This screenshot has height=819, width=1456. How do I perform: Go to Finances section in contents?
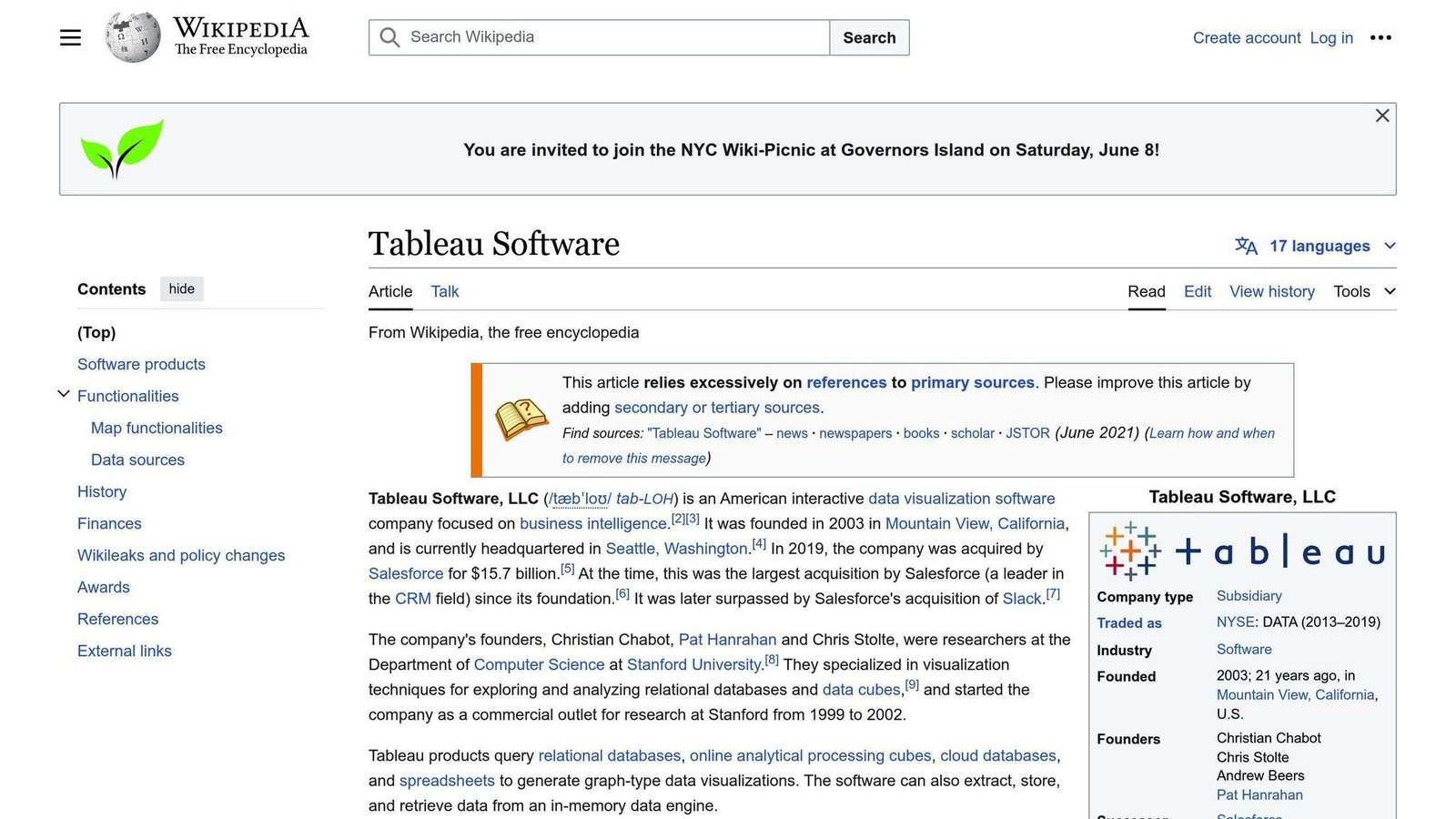coord(109,523)
